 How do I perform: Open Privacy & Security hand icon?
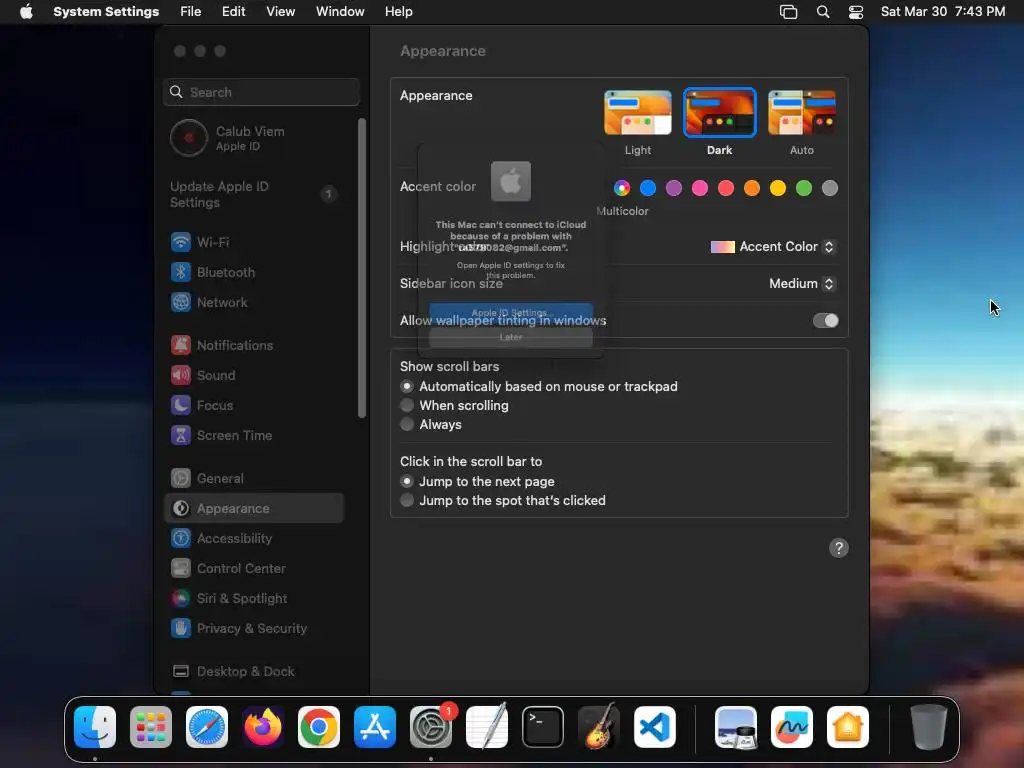pyautogui.click(x=181, y=628)
